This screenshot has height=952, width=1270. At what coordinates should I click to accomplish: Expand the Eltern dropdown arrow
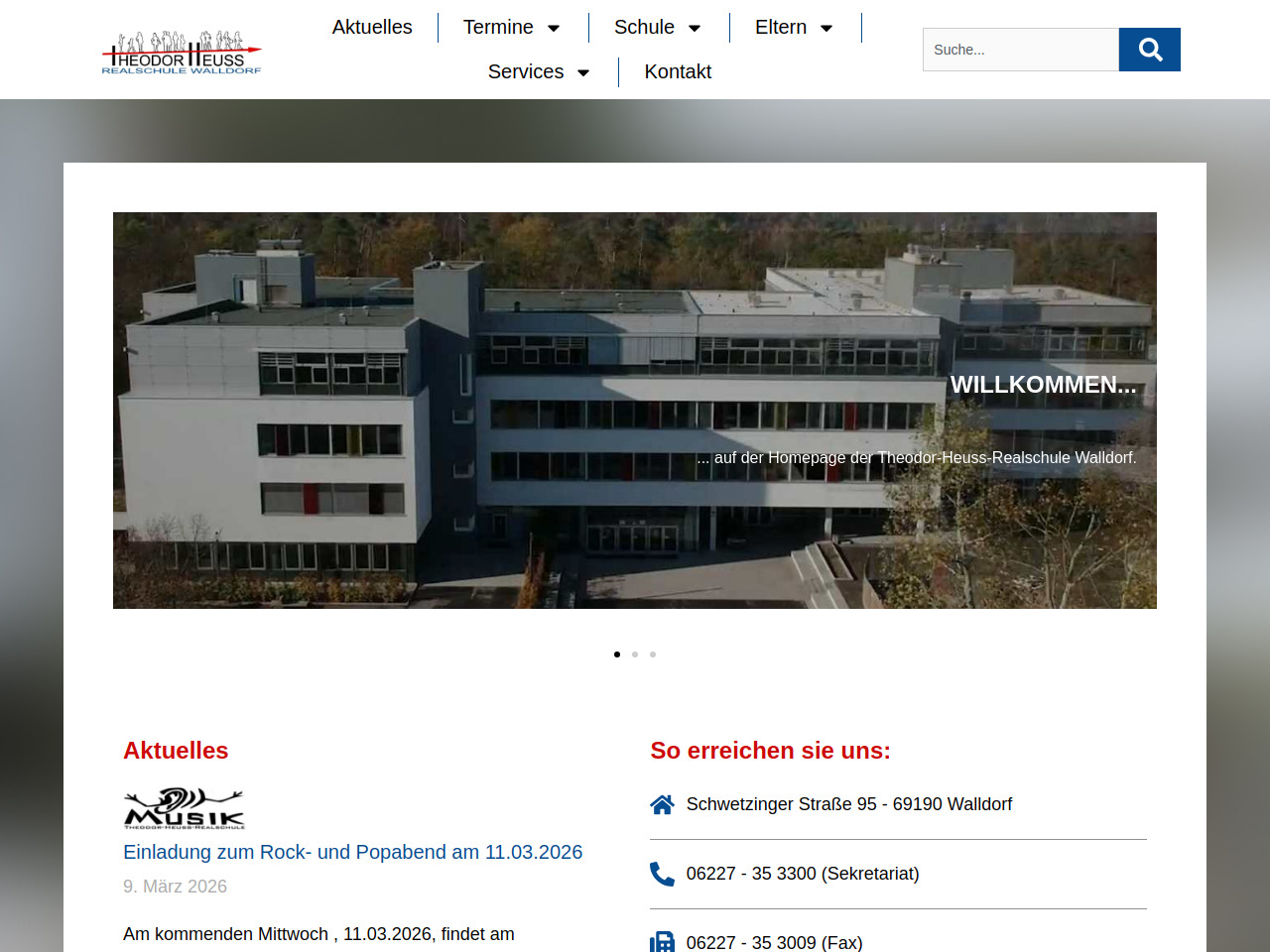[826, 28]
